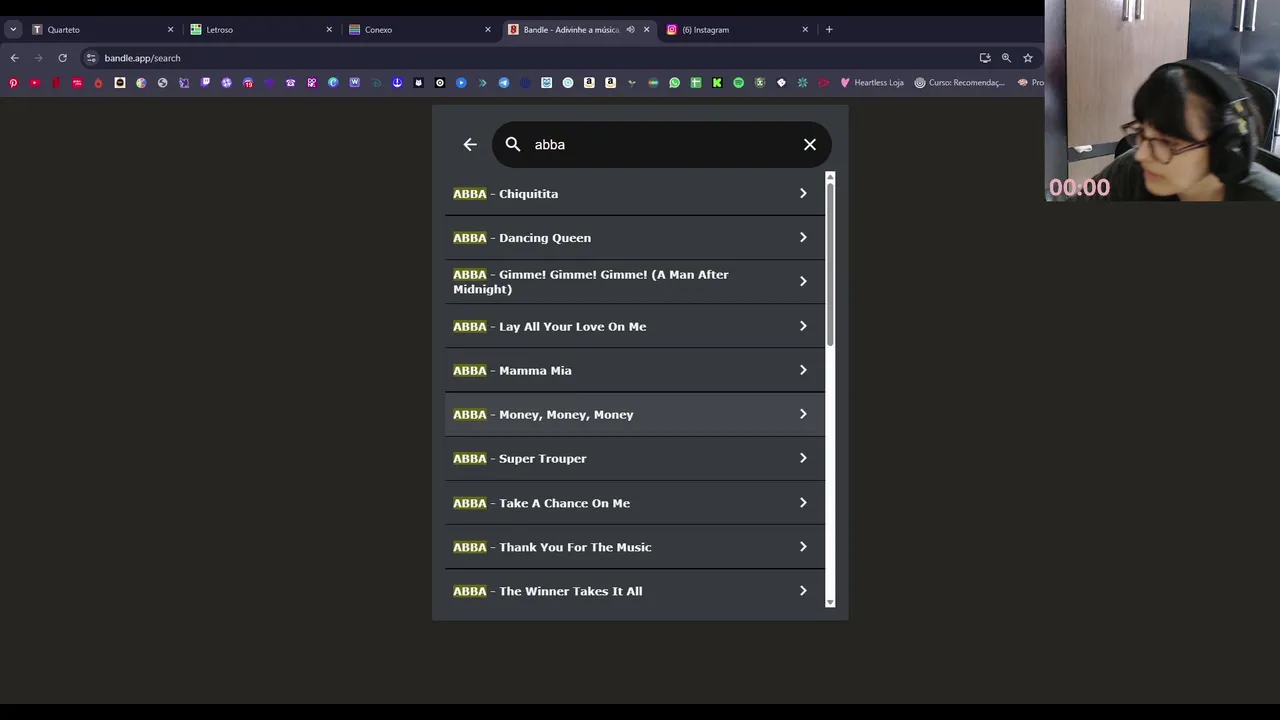Click the browser back button
Viewport: 1280px width, 720px height.
pos(14,58)
